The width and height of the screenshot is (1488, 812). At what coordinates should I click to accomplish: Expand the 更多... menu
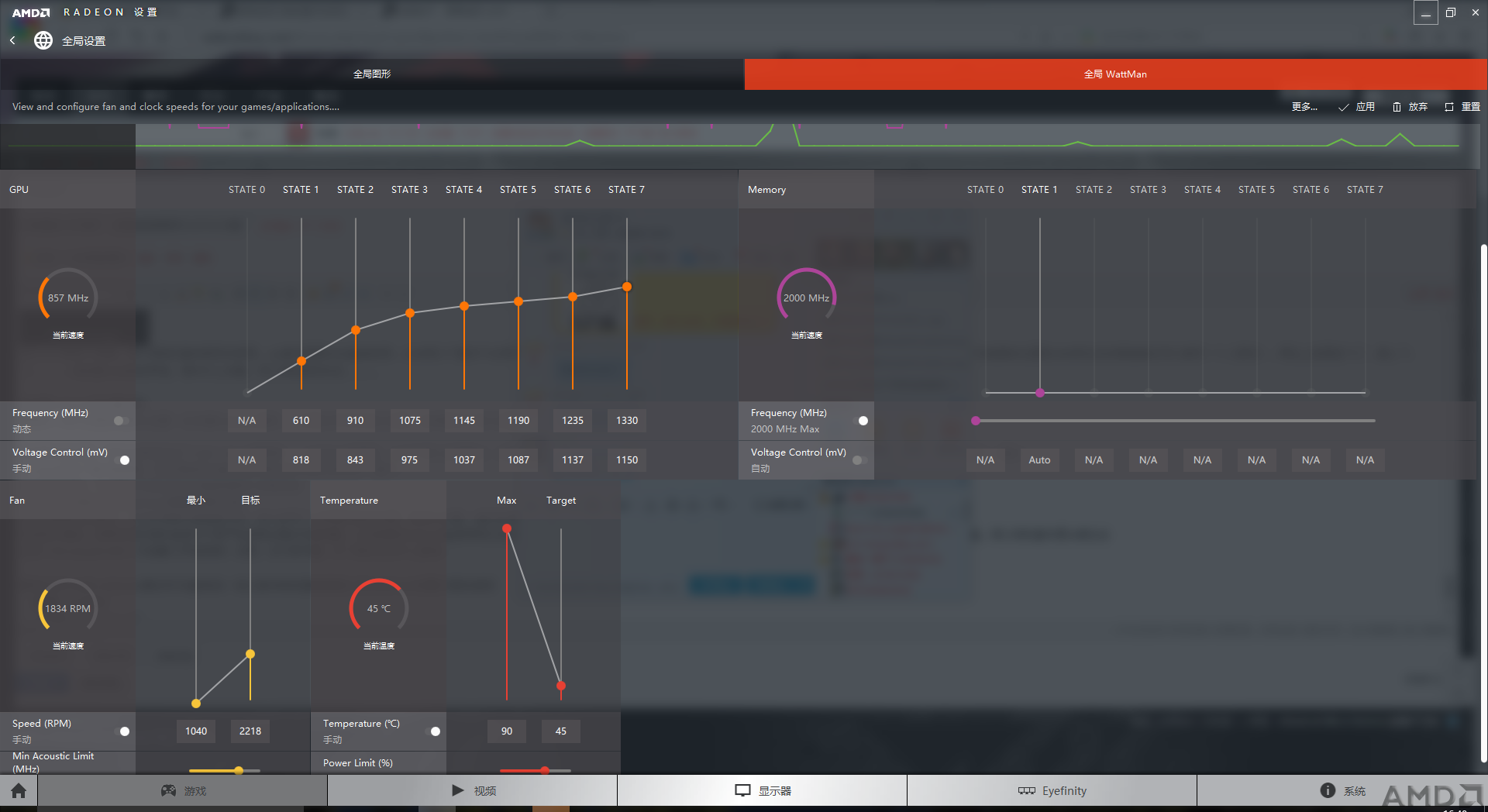pos(1304,107)
